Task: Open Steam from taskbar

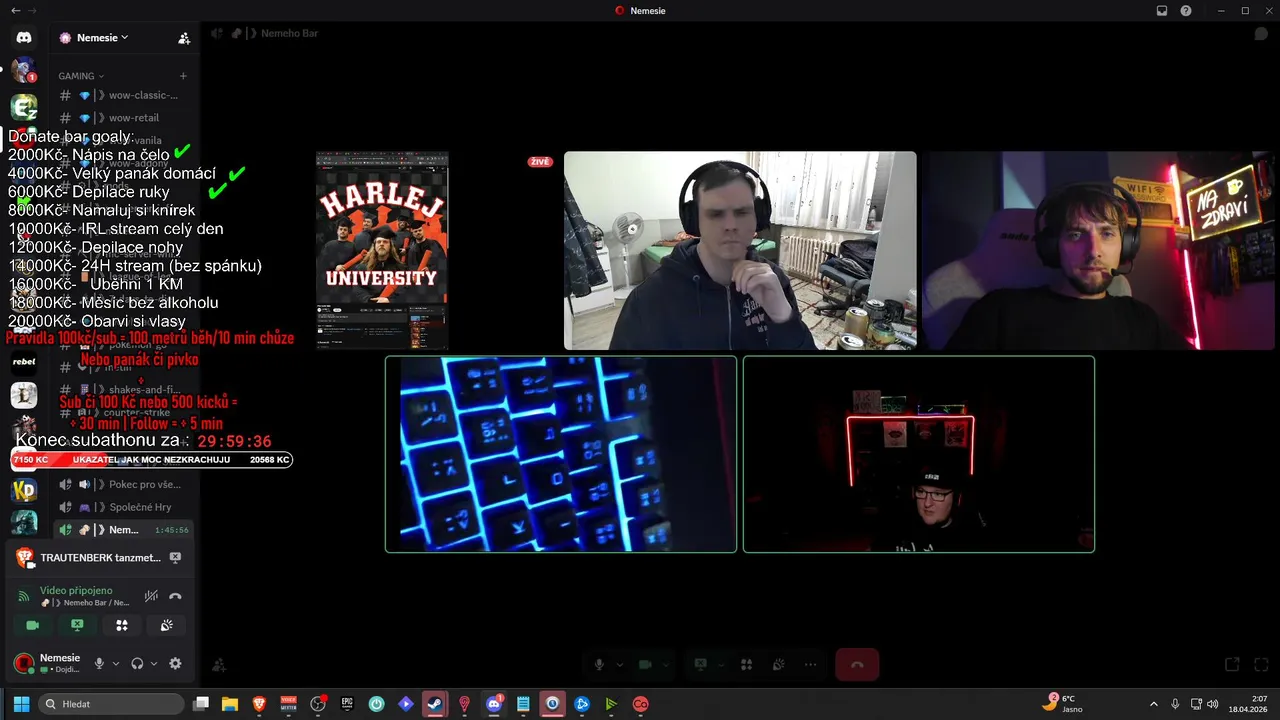Action: [434, 704]
